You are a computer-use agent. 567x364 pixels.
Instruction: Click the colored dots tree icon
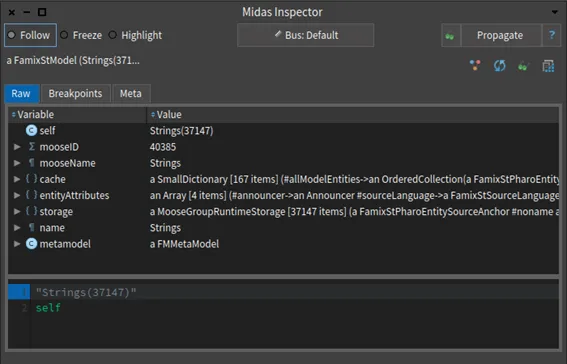point(475,65)
